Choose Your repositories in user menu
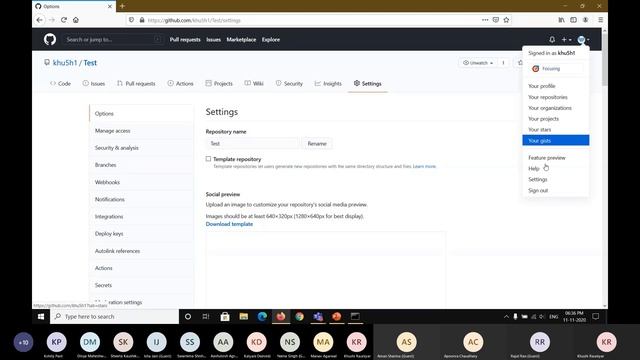Image resolution: width=640 pixels, height=360 pixels. click(556, 97)
